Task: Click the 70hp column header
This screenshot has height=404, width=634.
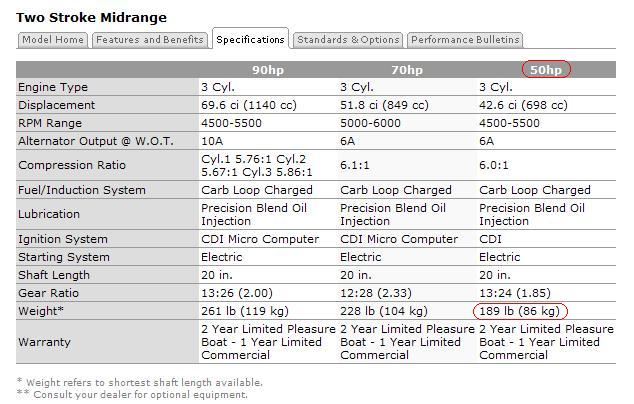Action: coord(406,70)
